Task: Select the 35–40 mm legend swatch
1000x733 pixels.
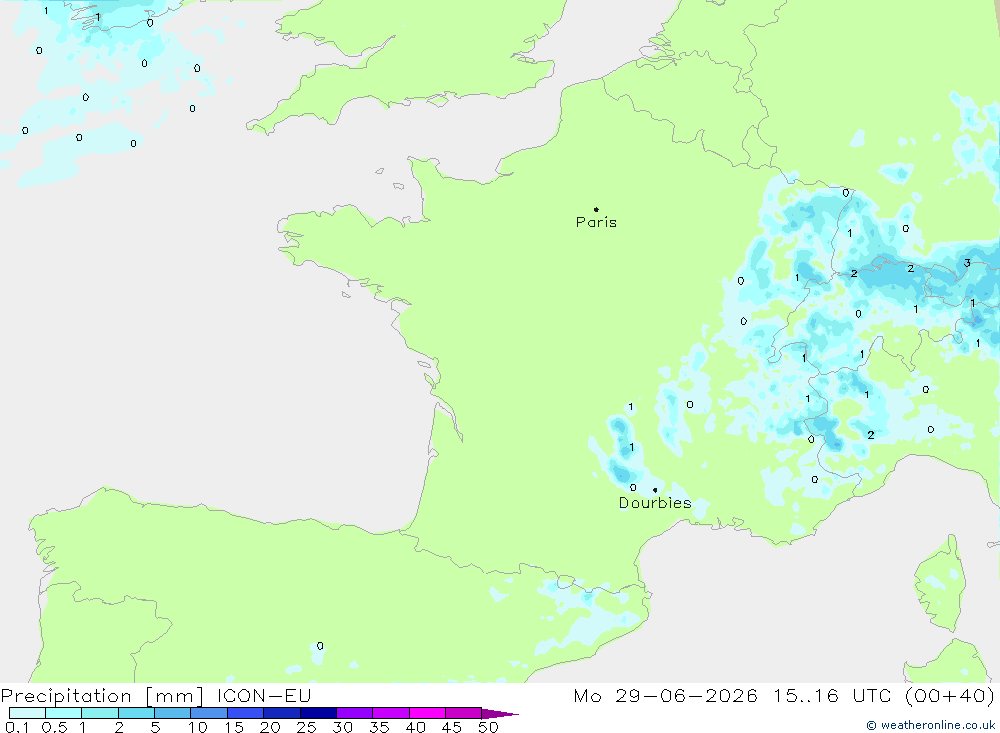Action: point(391,713)
